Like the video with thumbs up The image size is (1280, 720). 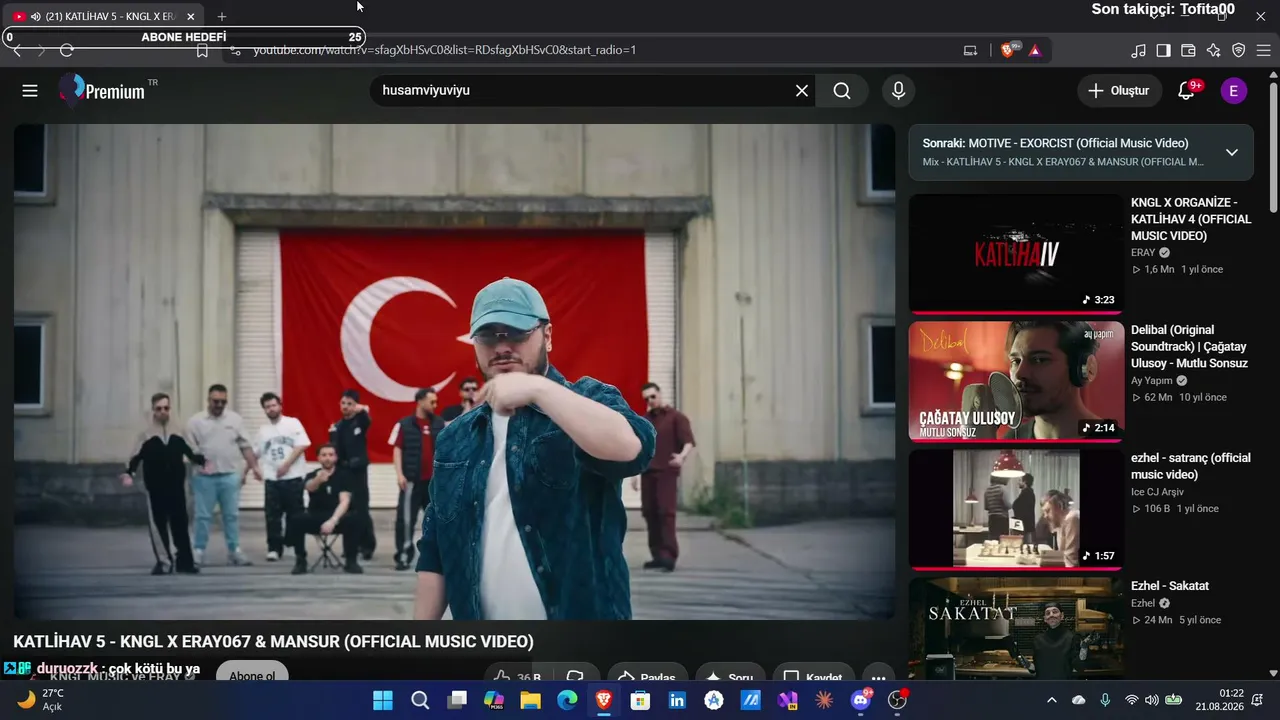pos(516,676)
